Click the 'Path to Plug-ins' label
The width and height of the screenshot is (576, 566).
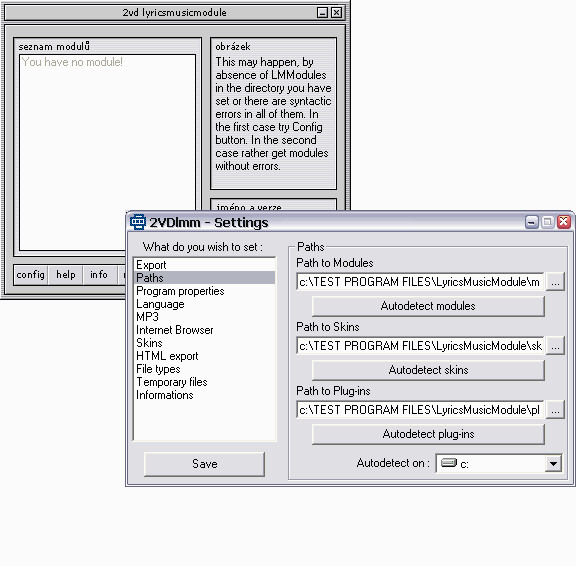point(333,391)
